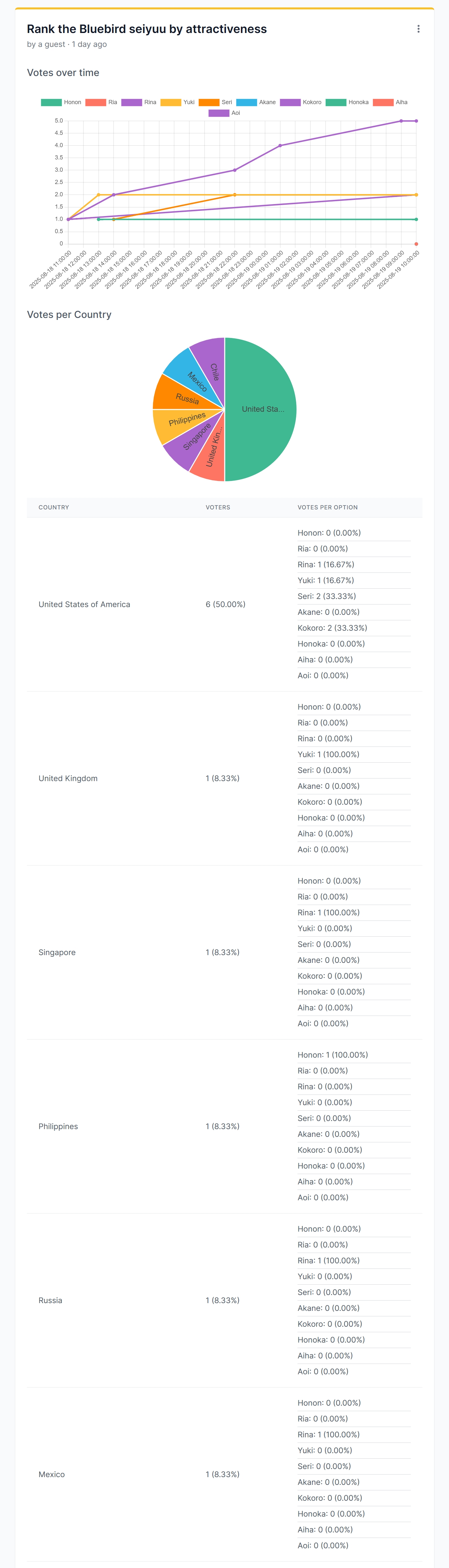Toggle Rina series visibility in legend
This screenshot has height=1568, width=449.
click(x=139, y=102)
